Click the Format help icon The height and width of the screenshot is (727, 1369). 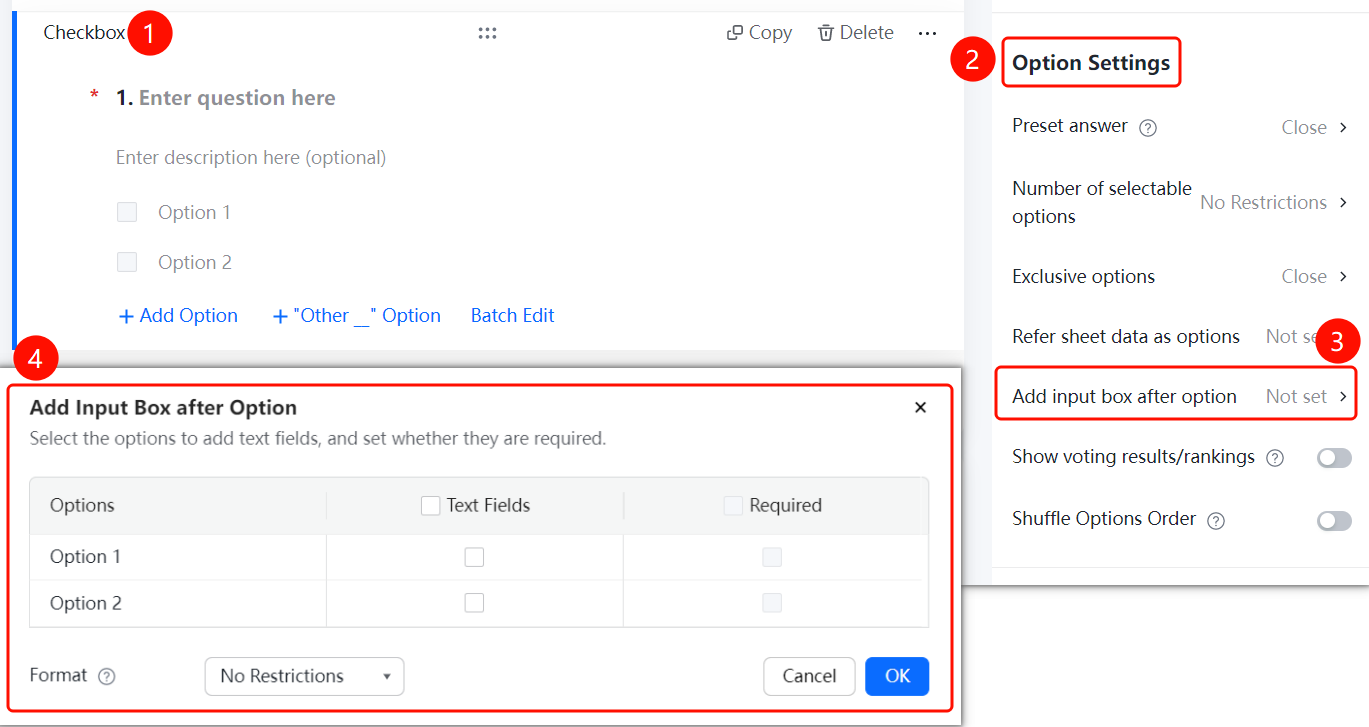point(107,676)
